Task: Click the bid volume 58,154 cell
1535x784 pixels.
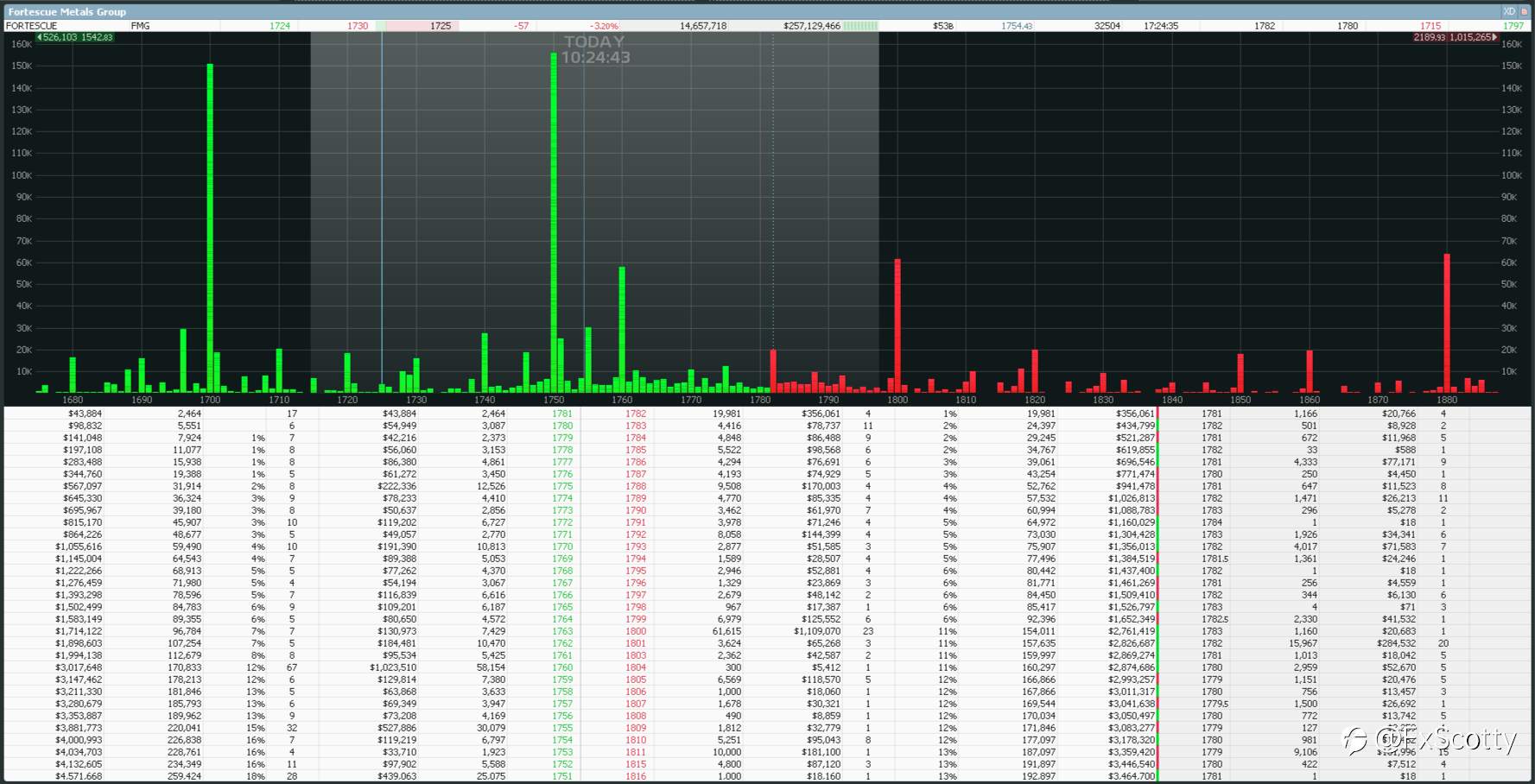Action: [x=491, y=667]
